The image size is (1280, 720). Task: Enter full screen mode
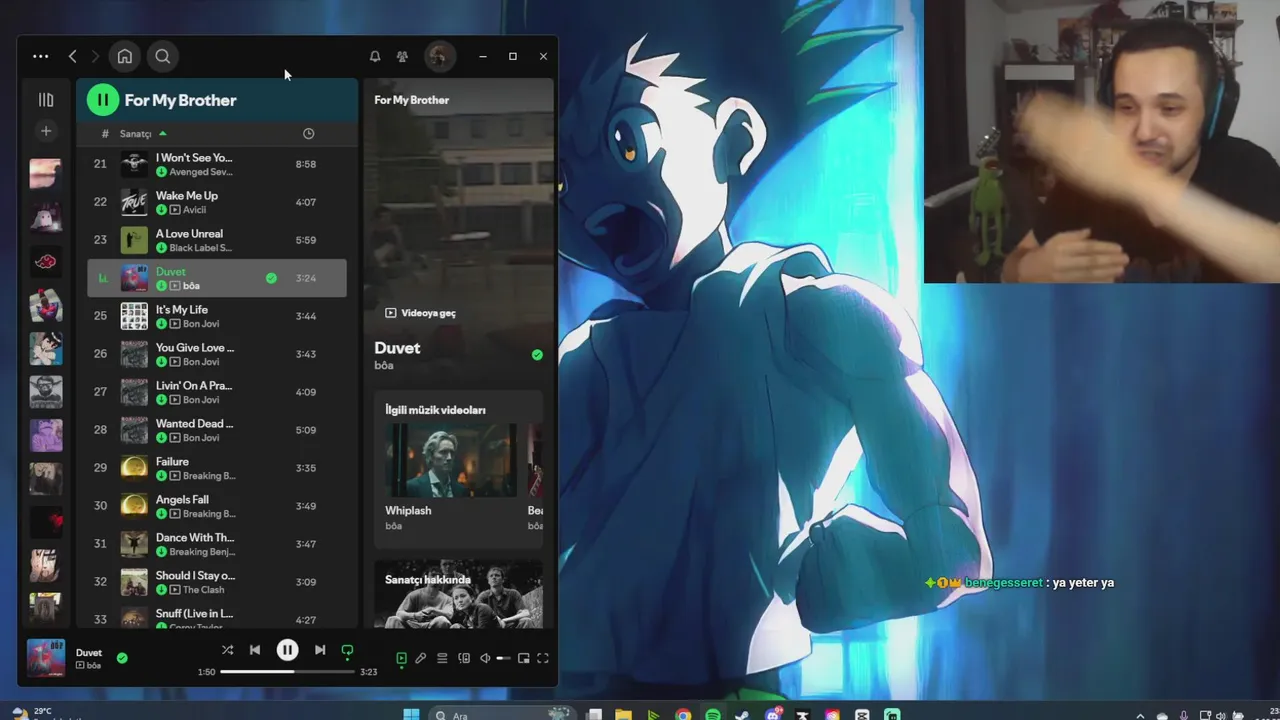[543, 658]
